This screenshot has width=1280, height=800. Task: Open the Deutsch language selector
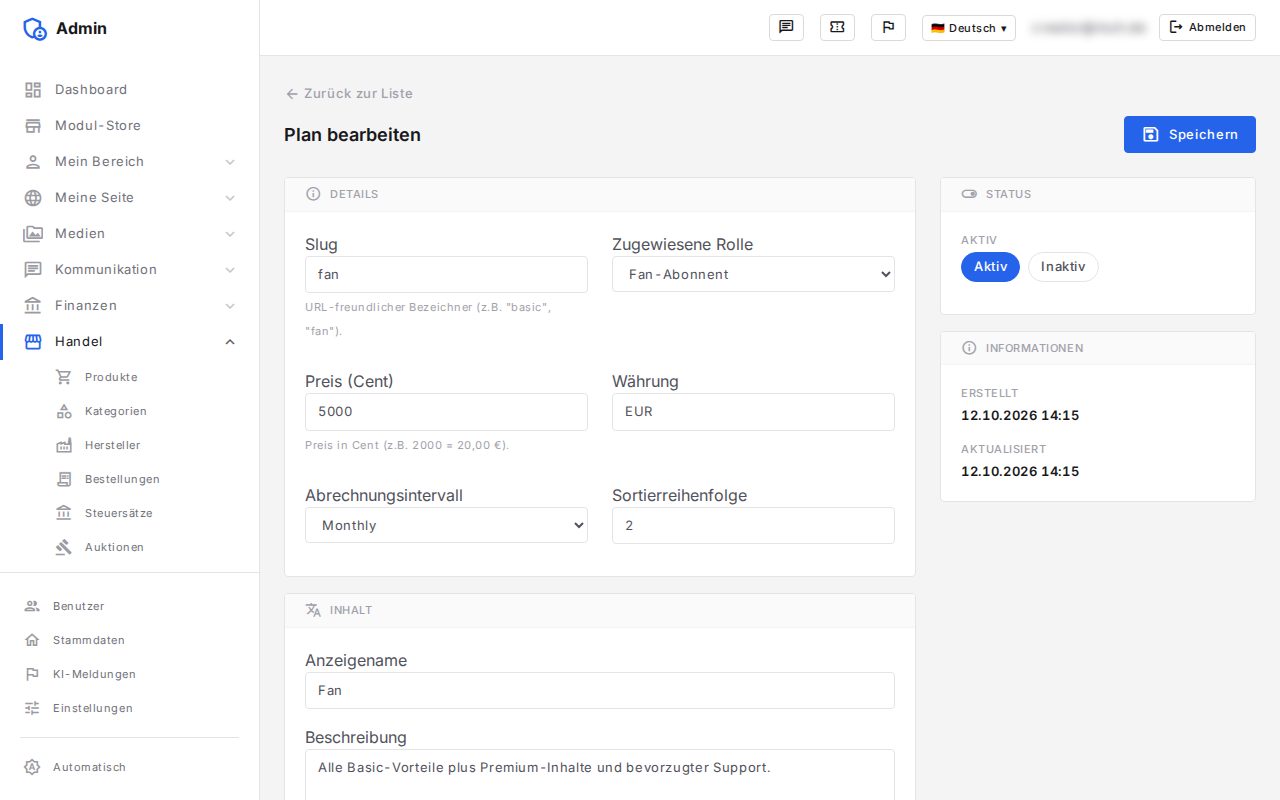point(968,28)
